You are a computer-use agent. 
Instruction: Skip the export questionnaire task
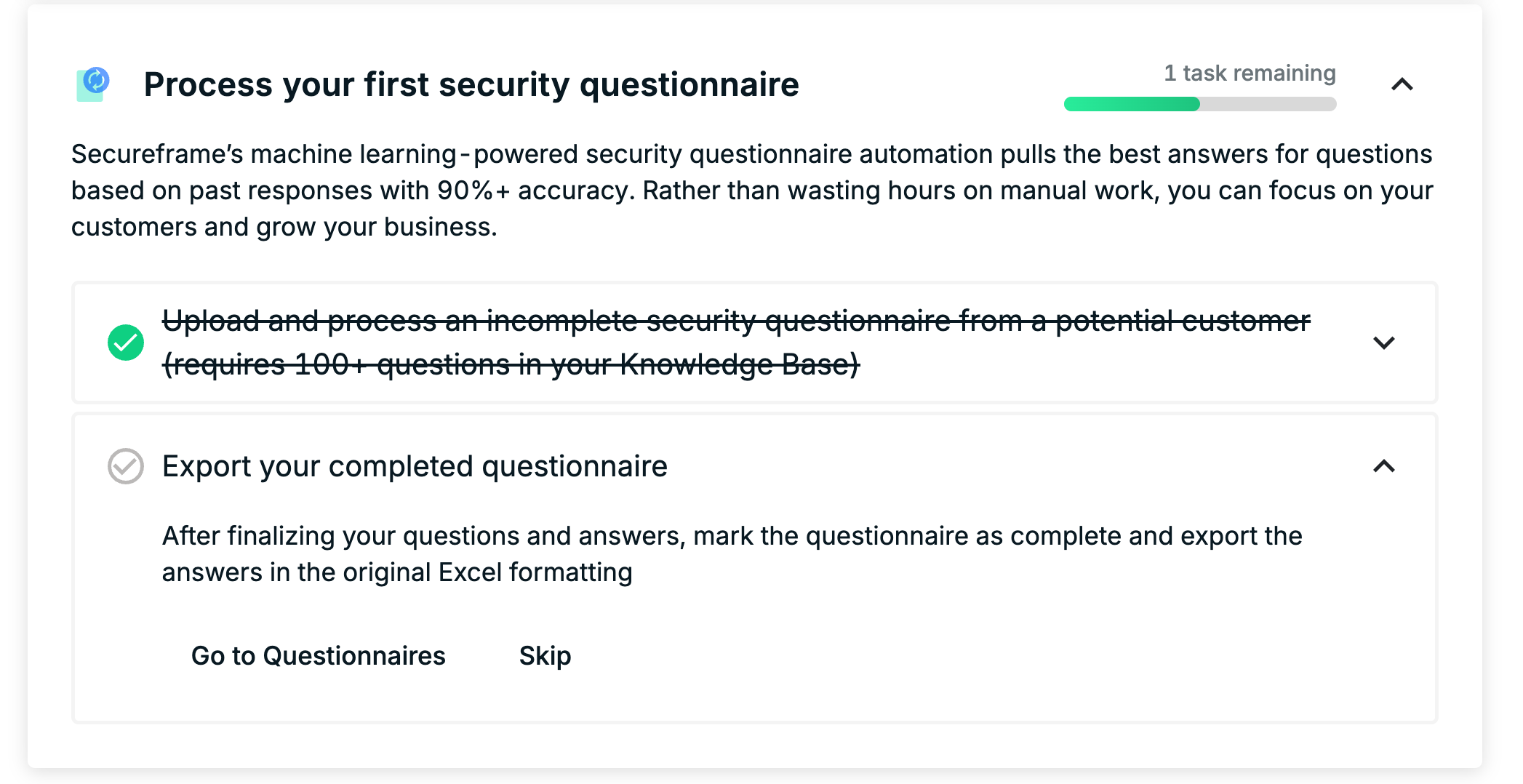coord(545,656)
